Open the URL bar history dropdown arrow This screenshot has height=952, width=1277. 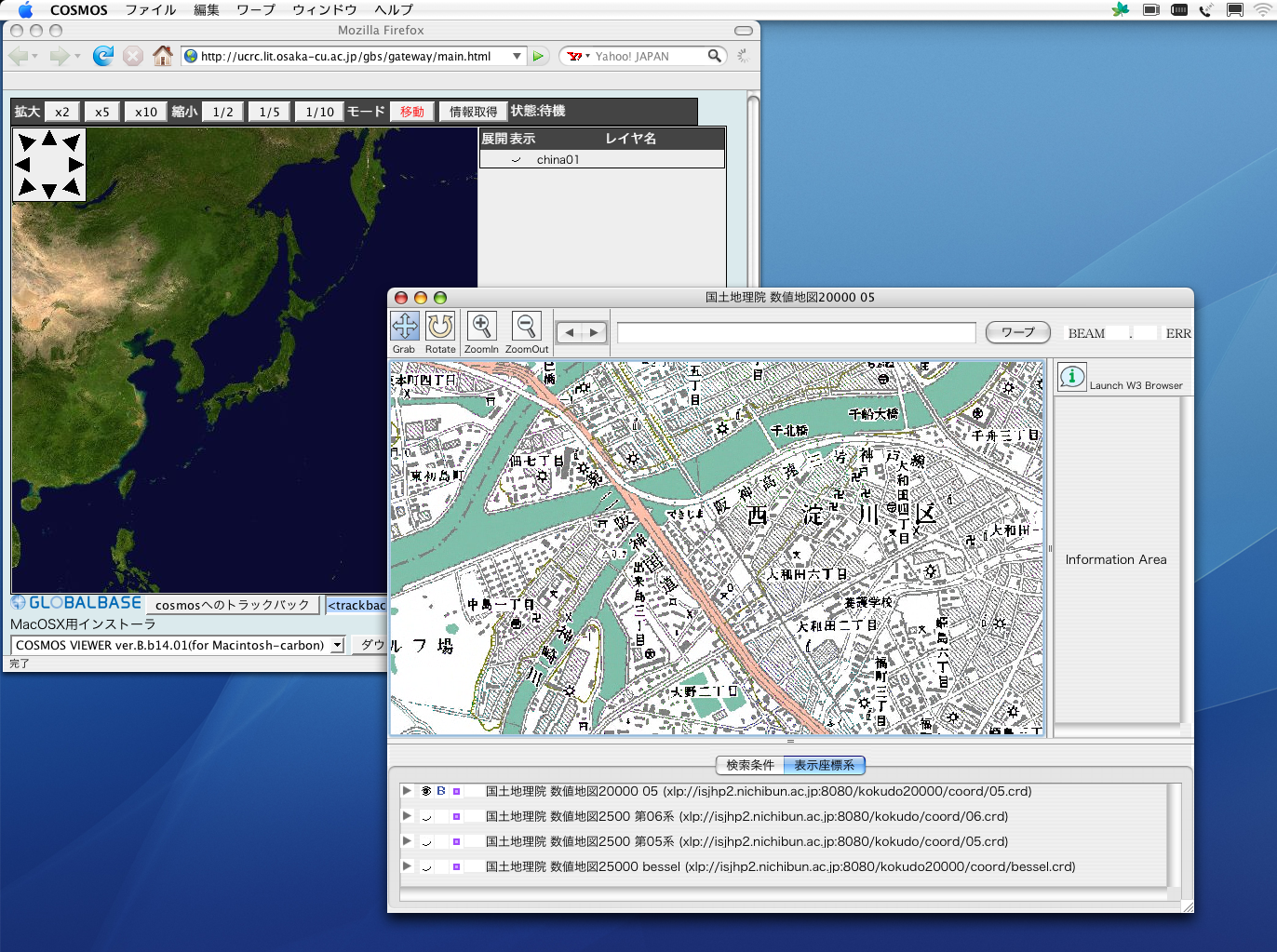tap(517, 56)
